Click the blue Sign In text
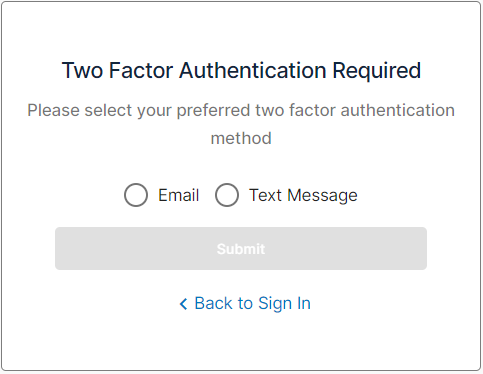Image resolution: width=483 pixels, height=374 pixels. tap(284, 304)
